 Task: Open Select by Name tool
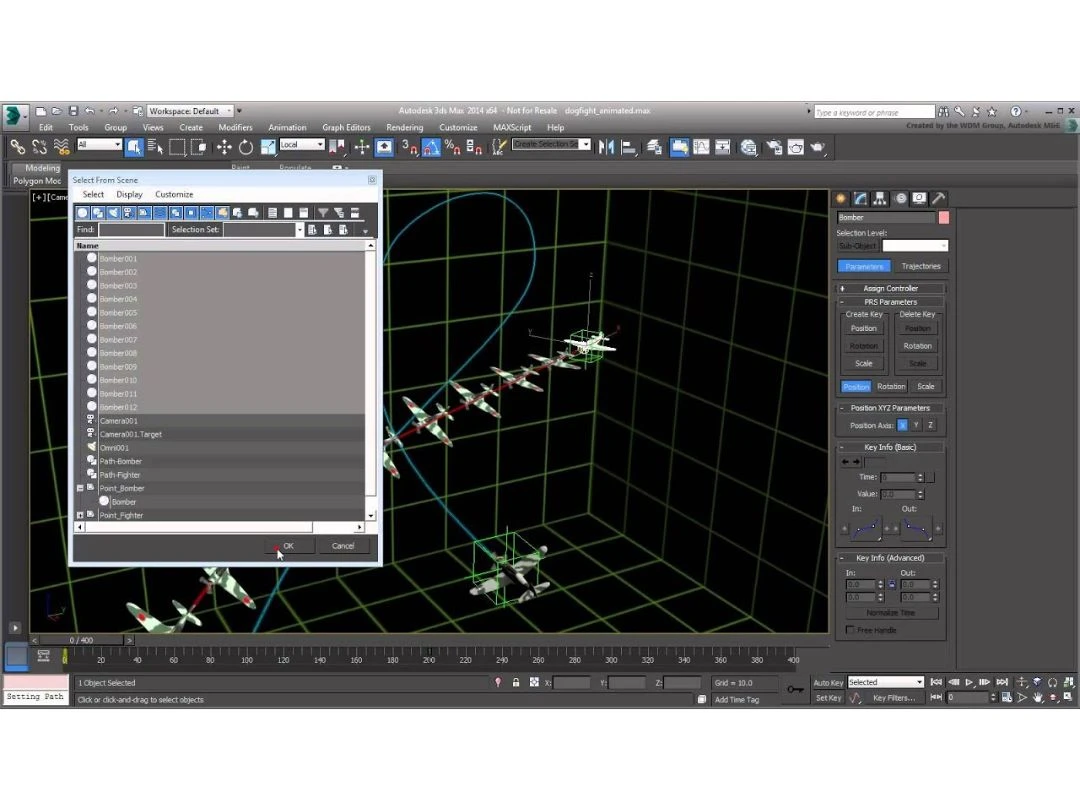(155, 147)
